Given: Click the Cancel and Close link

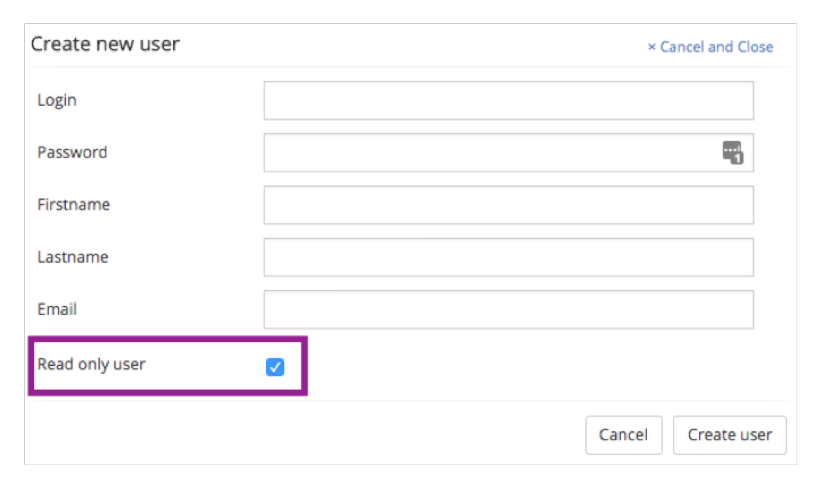Looking at the screenshot, I should click(x=716, y=47).
